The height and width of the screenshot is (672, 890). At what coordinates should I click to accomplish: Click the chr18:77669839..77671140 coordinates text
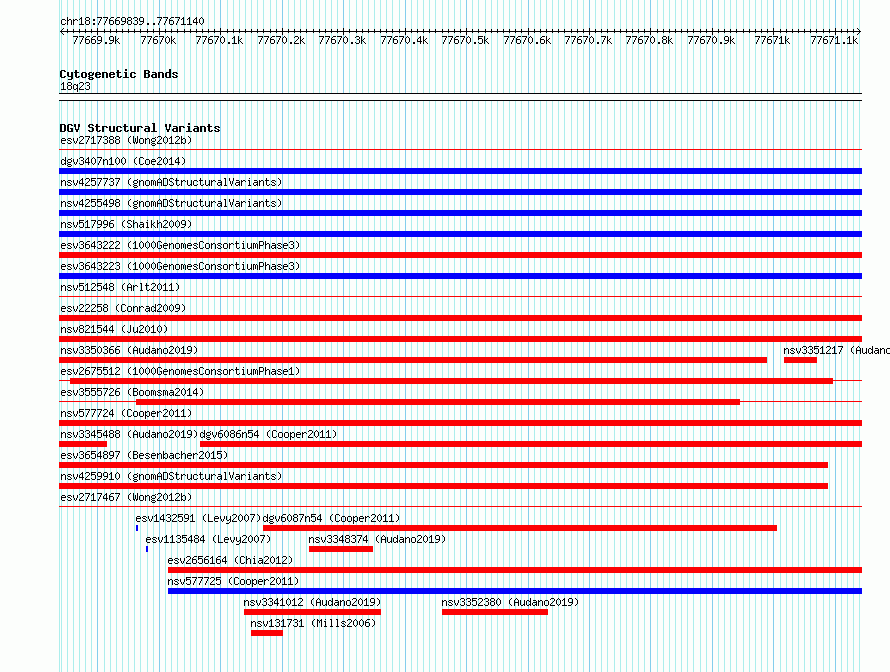click(132, 21)
